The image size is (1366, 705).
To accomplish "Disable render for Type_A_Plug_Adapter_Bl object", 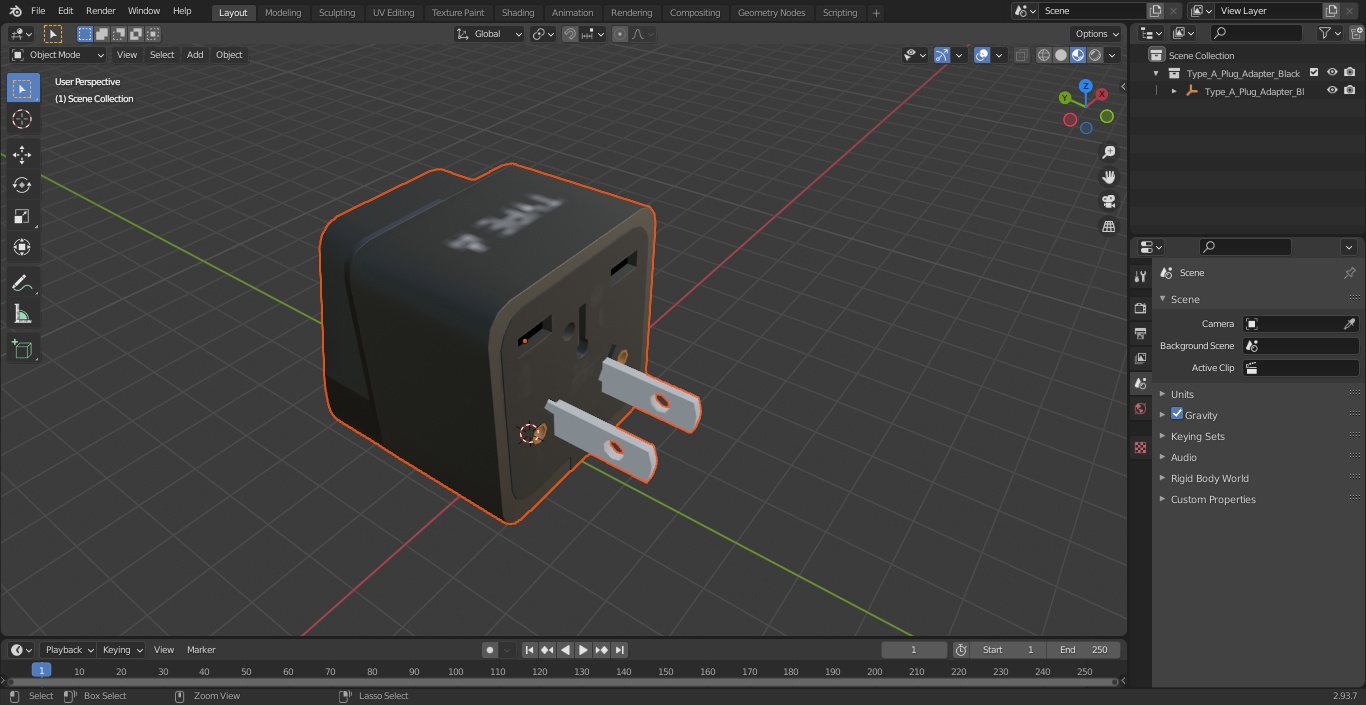I will pos(1350,91).
